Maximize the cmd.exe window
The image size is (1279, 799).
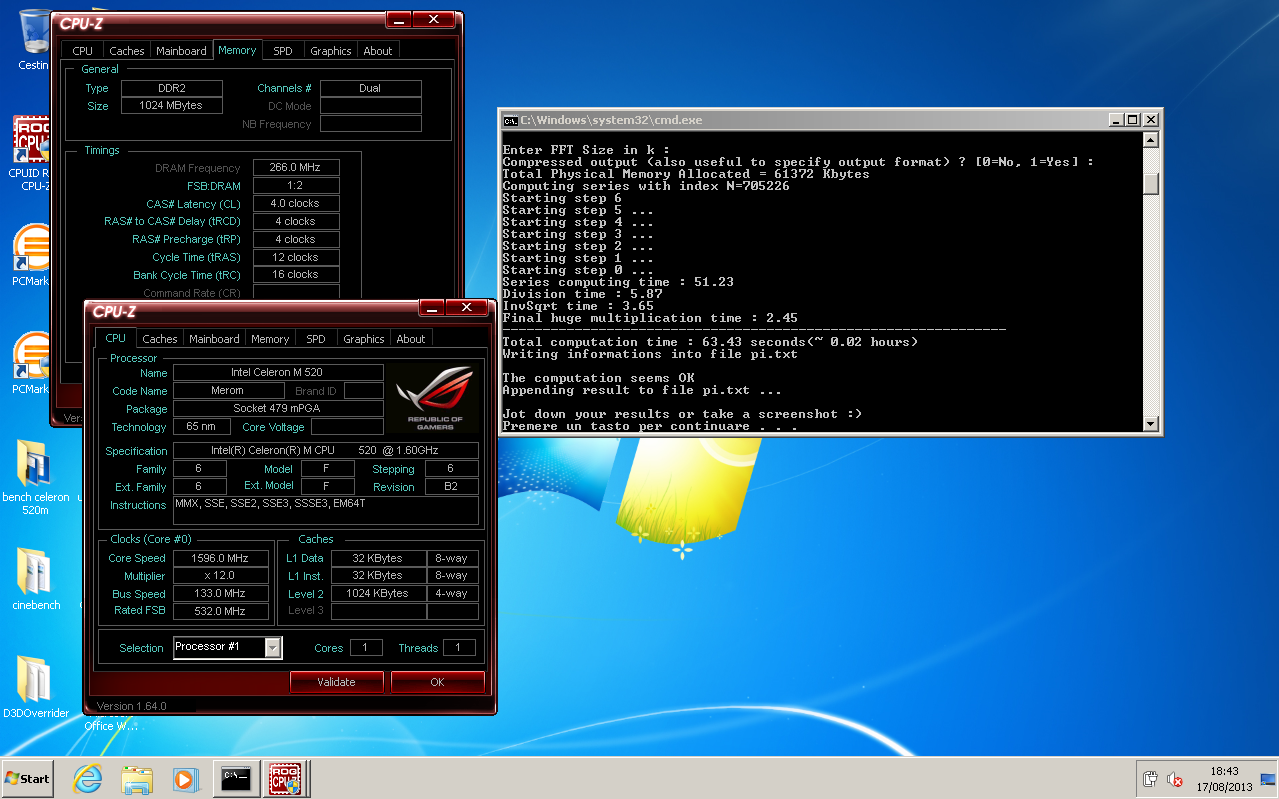[1132, 119]
